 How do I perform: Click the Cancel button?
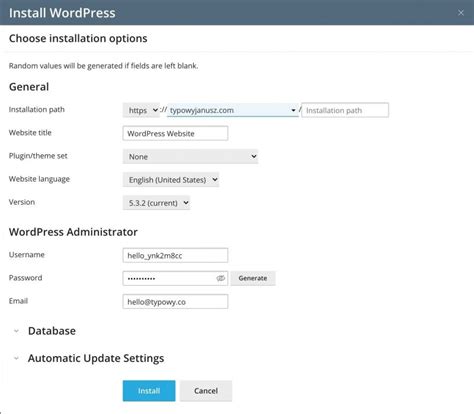click(x=206, y=391)
